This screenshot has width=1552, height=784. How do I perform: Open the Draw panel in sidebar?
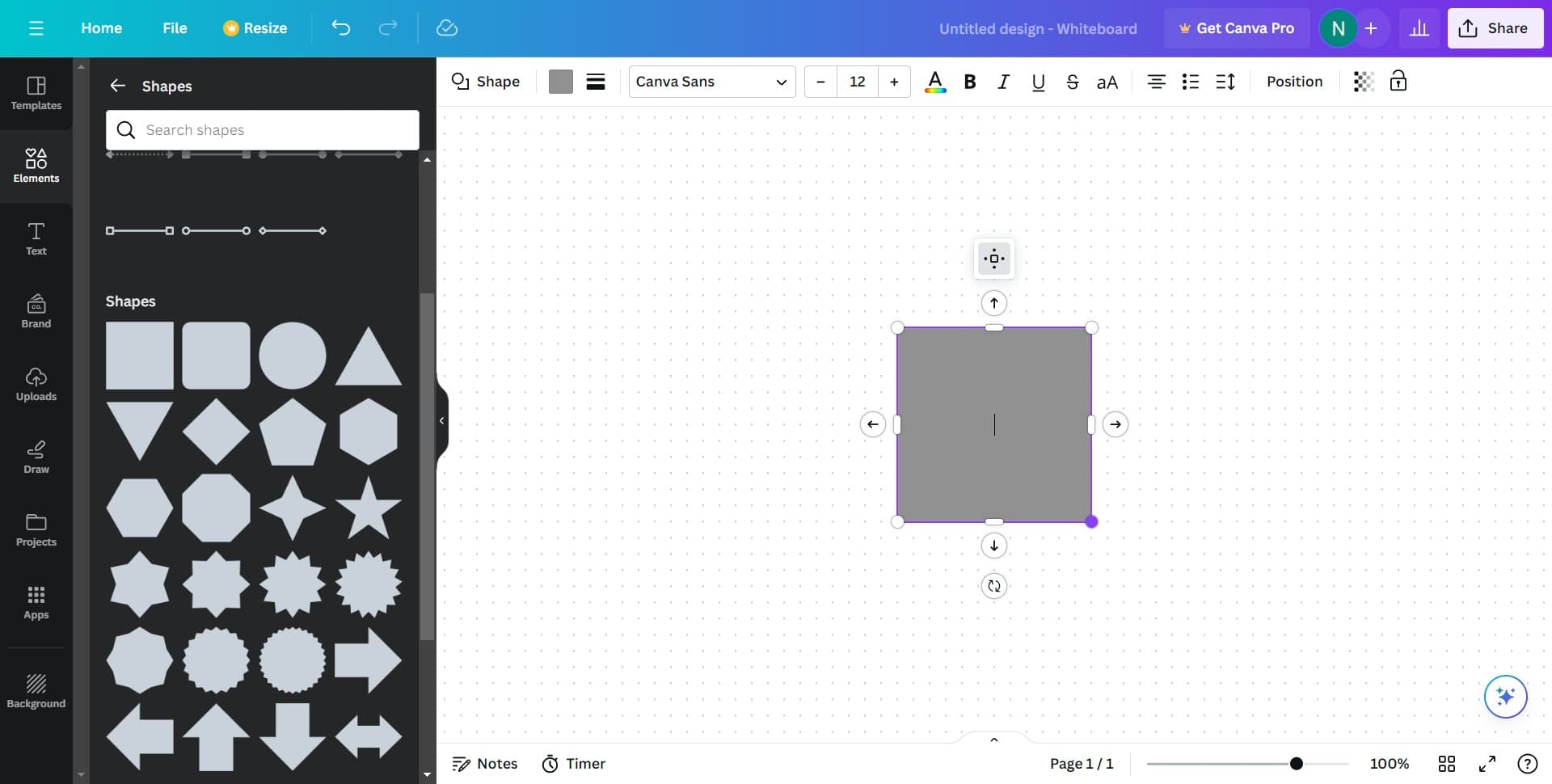[x=36, y=457]
